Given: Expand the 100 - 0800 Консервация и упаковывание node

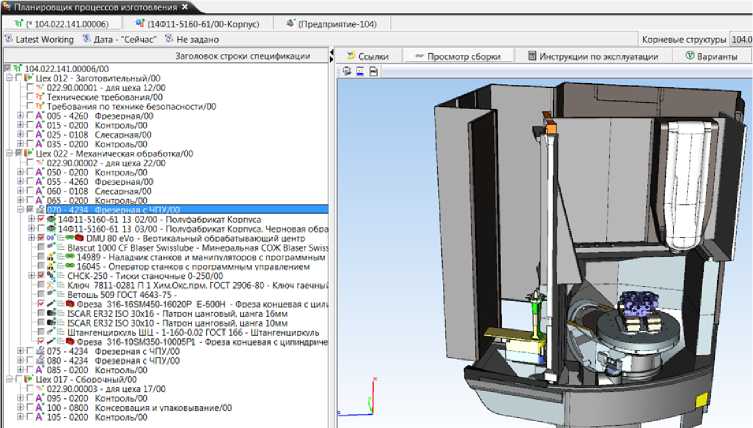Looking at the screenshot, I should click(x=20, y=408).
